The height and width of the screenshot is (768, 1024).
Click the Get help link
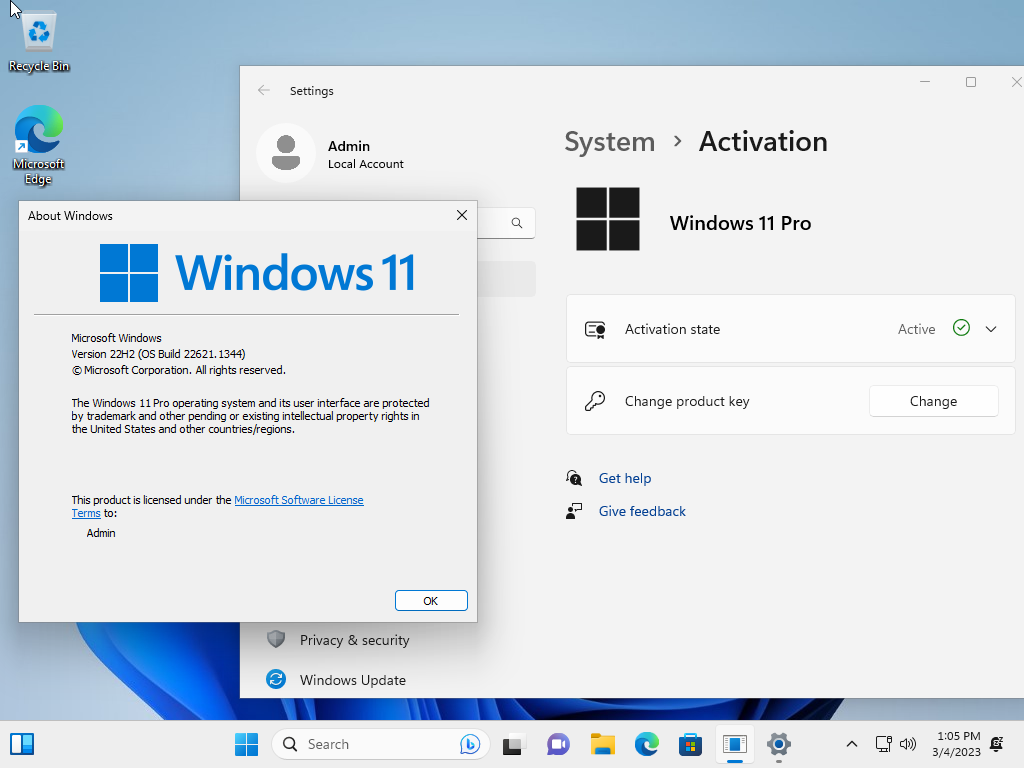pyautogui.click(x=625, y=478)
